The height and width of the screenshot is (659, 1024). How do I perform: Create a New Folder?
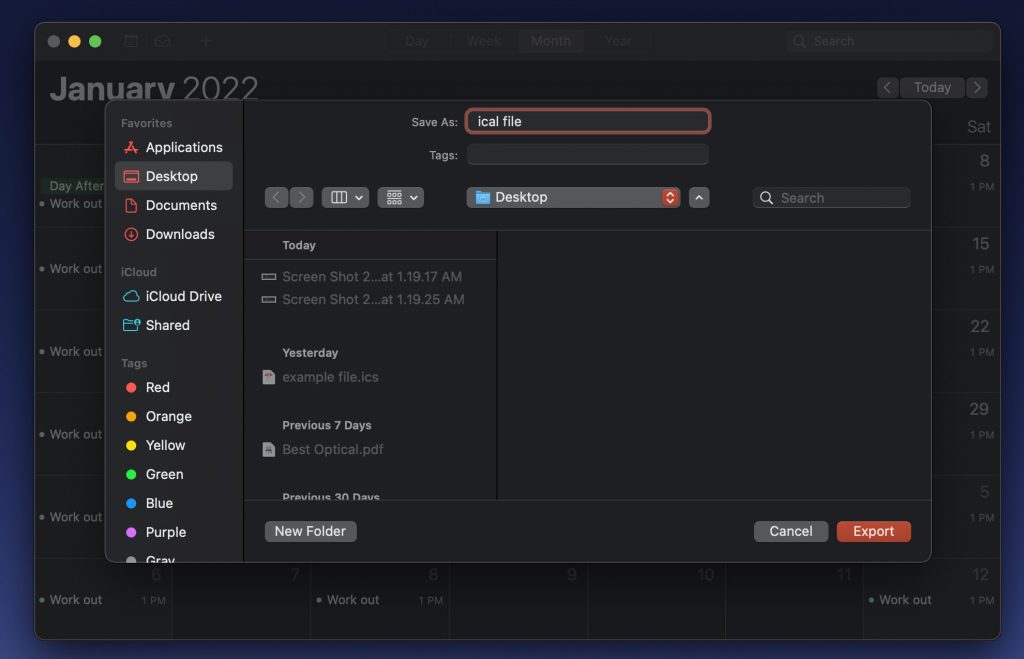point(310,531)
